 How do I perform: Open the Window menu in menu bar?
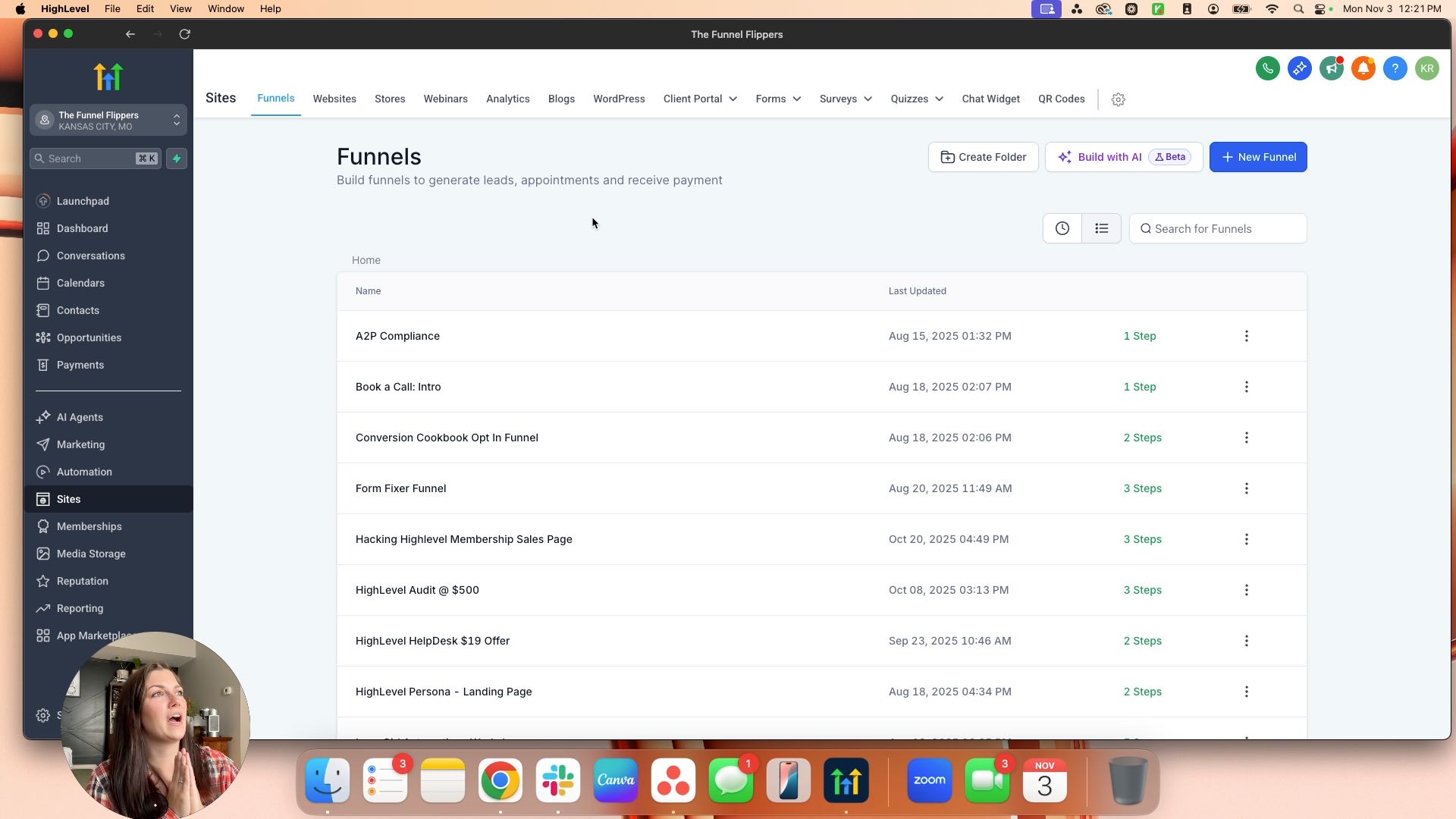tap(225, 9)
